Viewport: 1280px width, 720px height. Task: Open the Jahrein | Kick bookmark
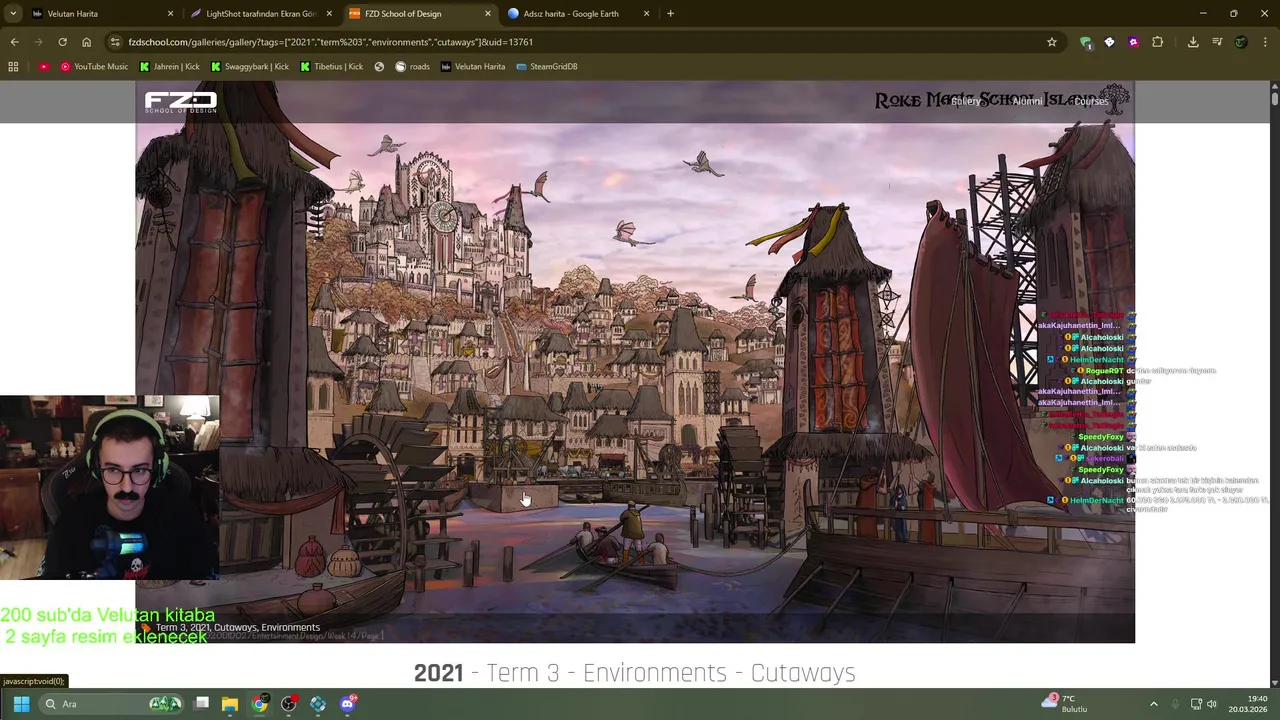pos(172,66)
